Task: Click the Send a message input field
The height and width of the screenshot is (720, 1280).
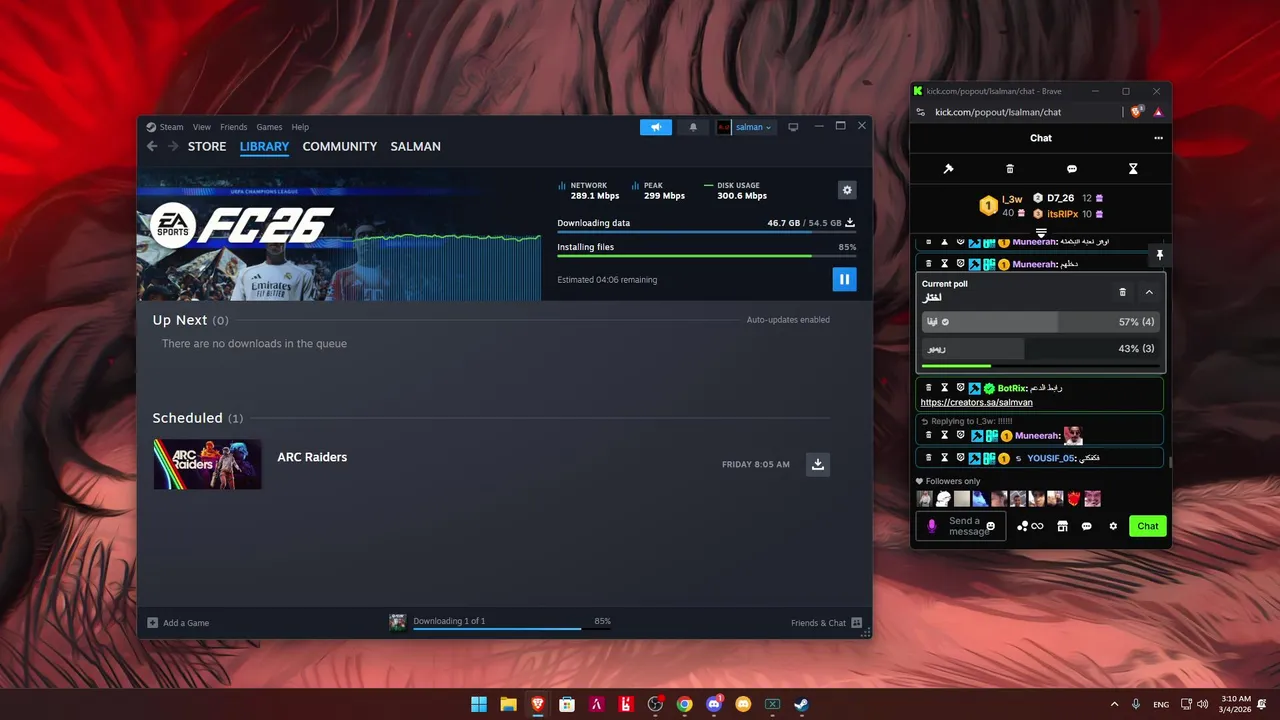Action: coord(960,526)
